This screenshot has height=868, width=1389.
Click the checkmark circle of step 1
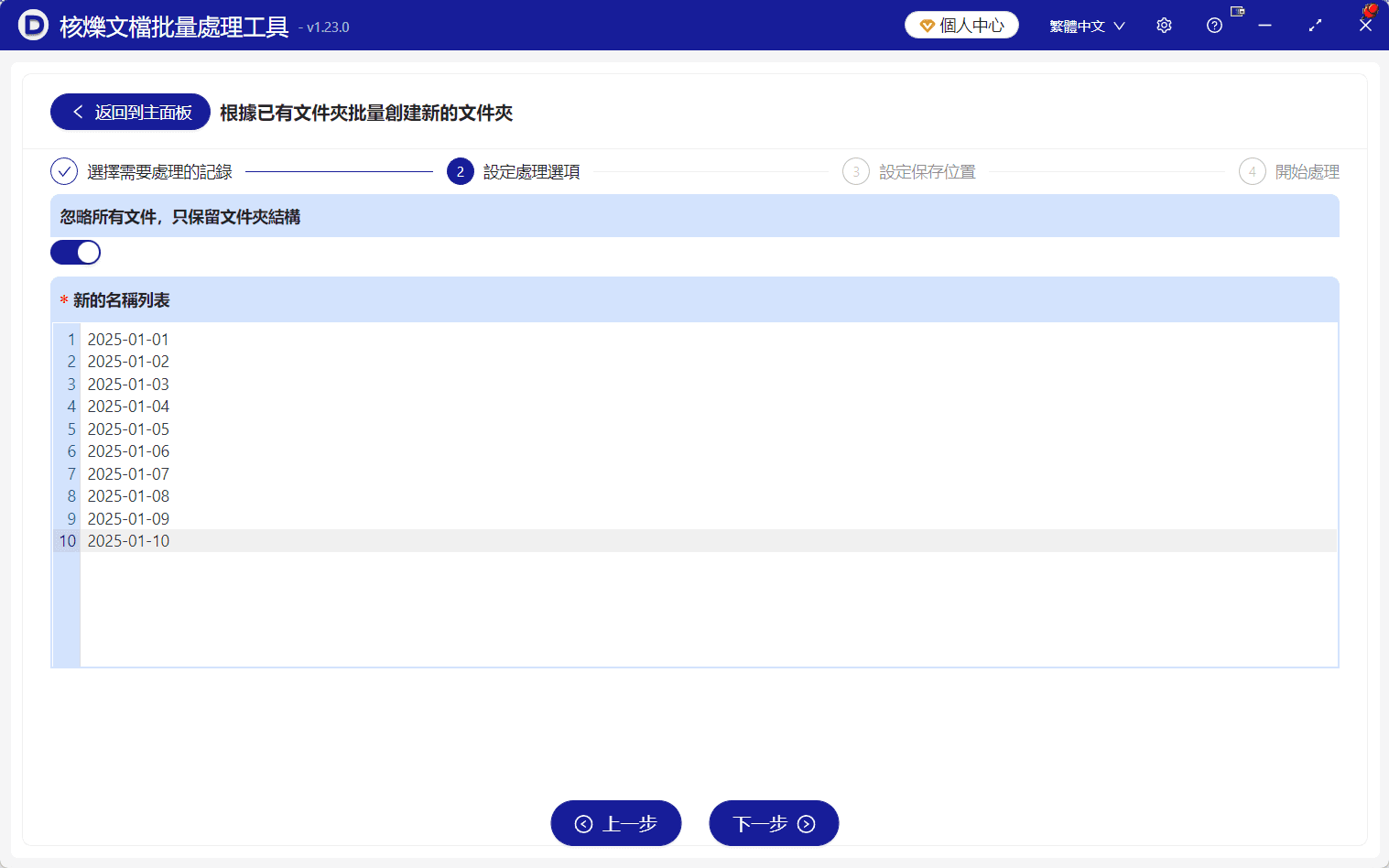[64, 171]
